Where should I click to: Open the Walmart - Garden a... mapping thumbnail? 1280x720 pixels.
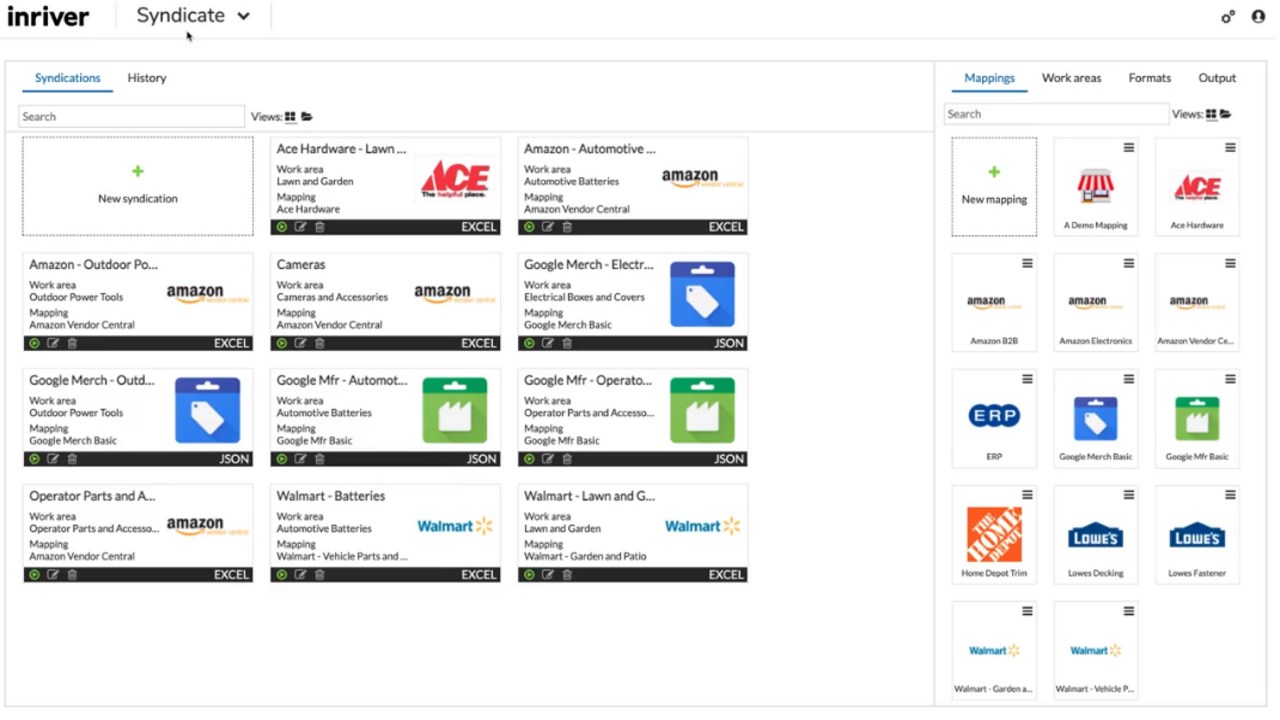pyautogui.click(x=994, y=650)
